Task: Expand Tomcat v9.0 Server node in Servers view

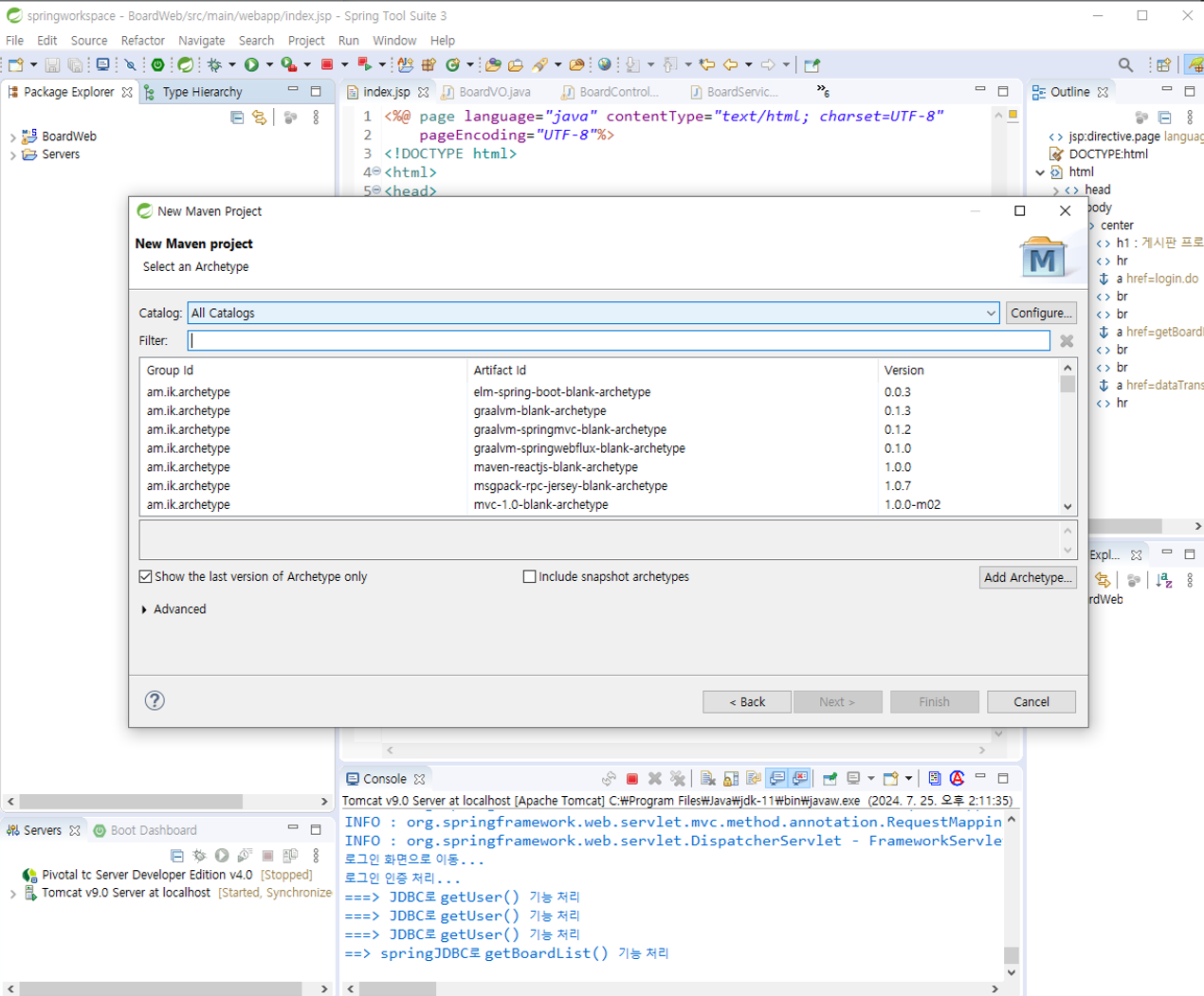Action: (x=12, y=894)
